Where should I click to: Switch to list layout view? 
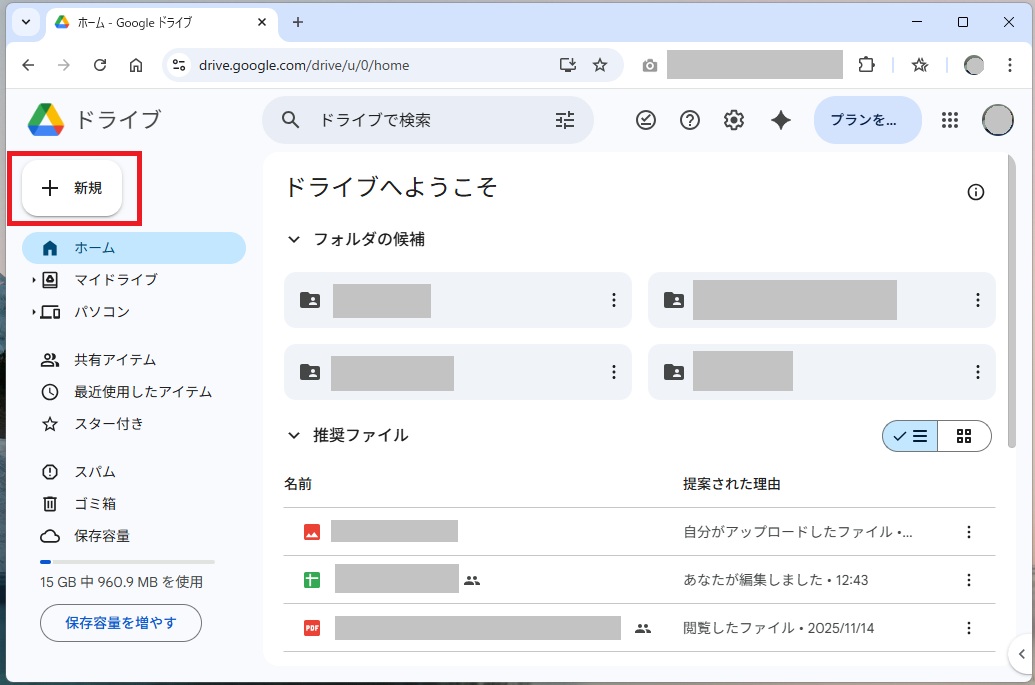[911, 436]
